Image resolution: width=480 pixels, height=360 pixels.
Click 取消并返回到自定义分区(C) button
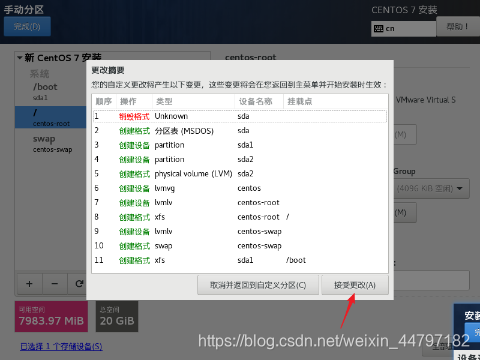[x=258, y=285]
